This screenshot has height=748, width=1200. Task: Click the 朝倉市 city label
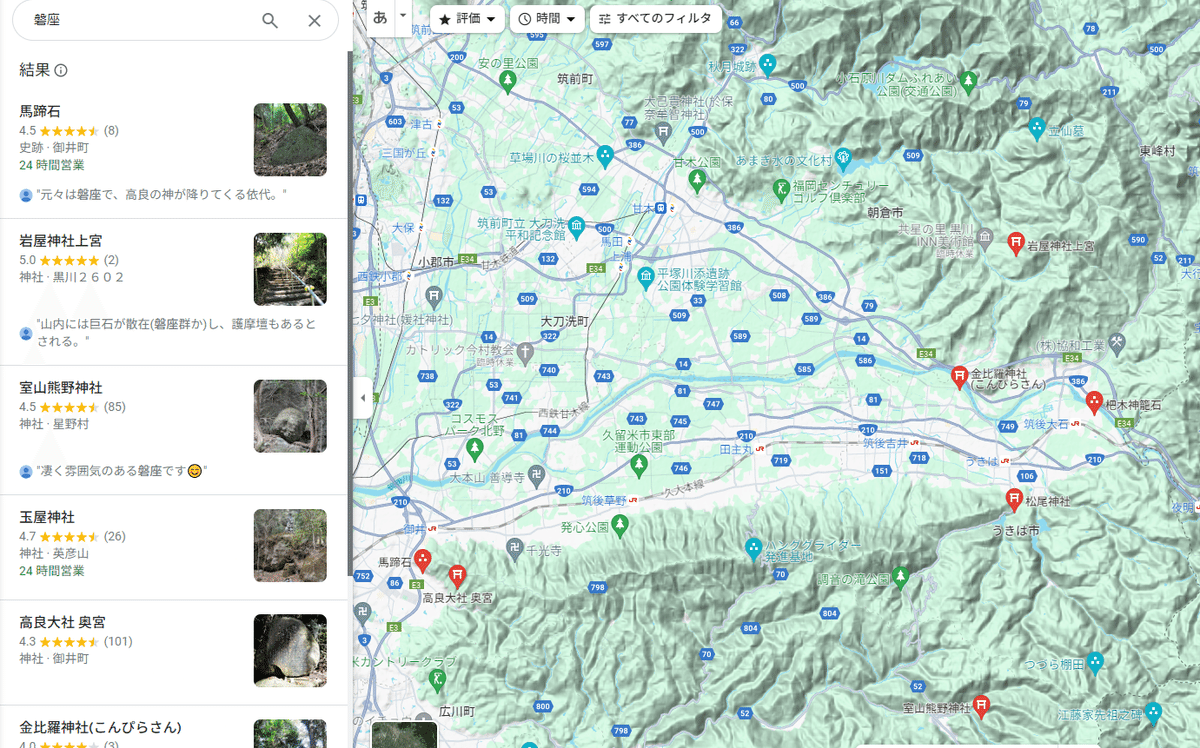click(x=885, y=213)
